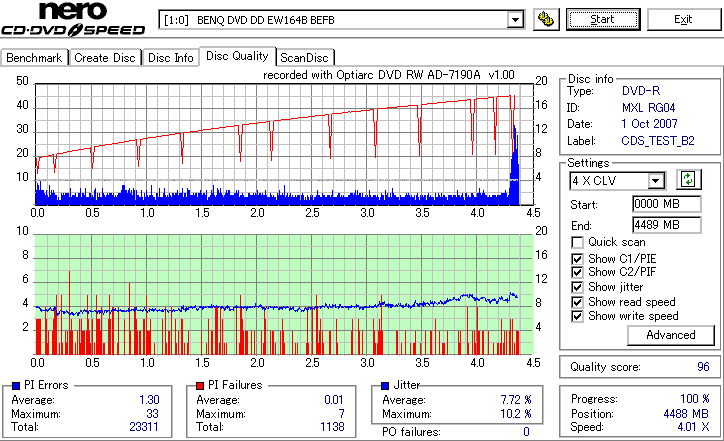
Task: Go to the Disc Info tab
Action: [x=171, y=58]
